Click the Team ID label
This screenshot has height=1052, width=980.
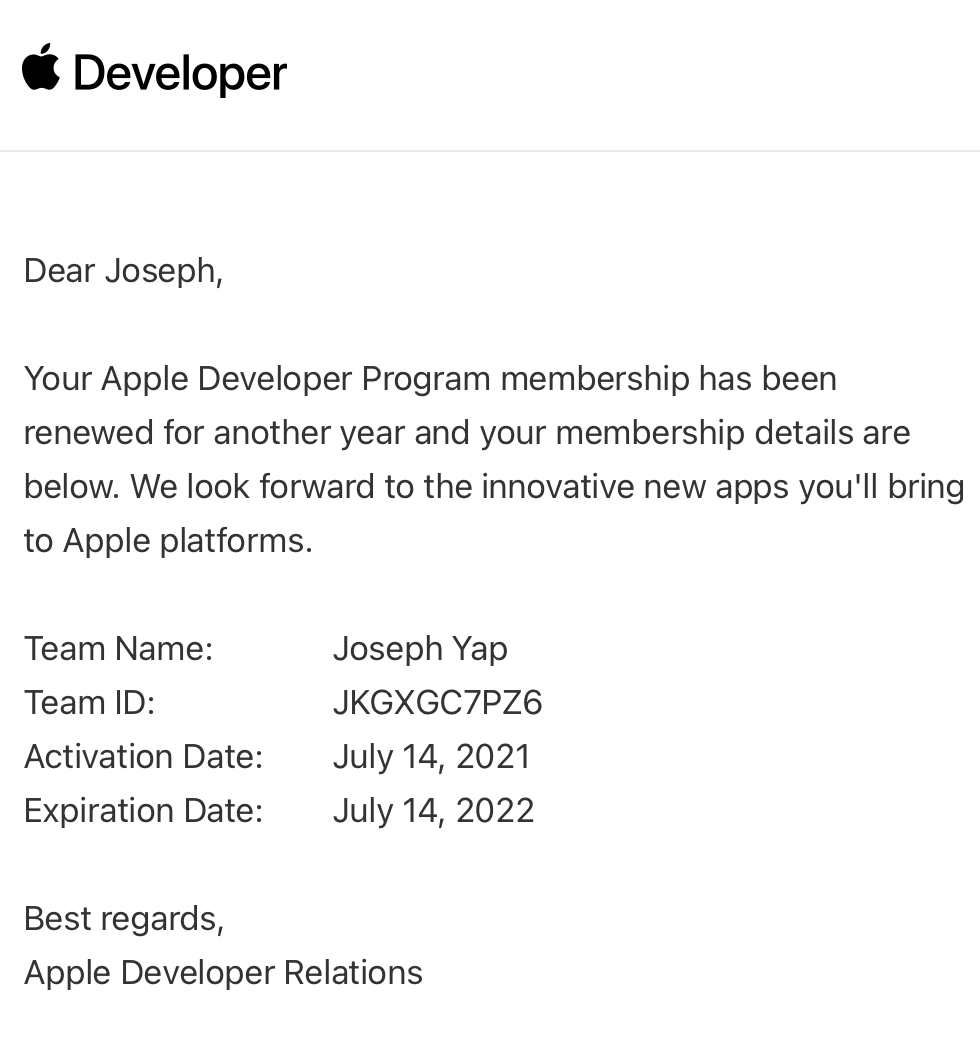[90, 703]
